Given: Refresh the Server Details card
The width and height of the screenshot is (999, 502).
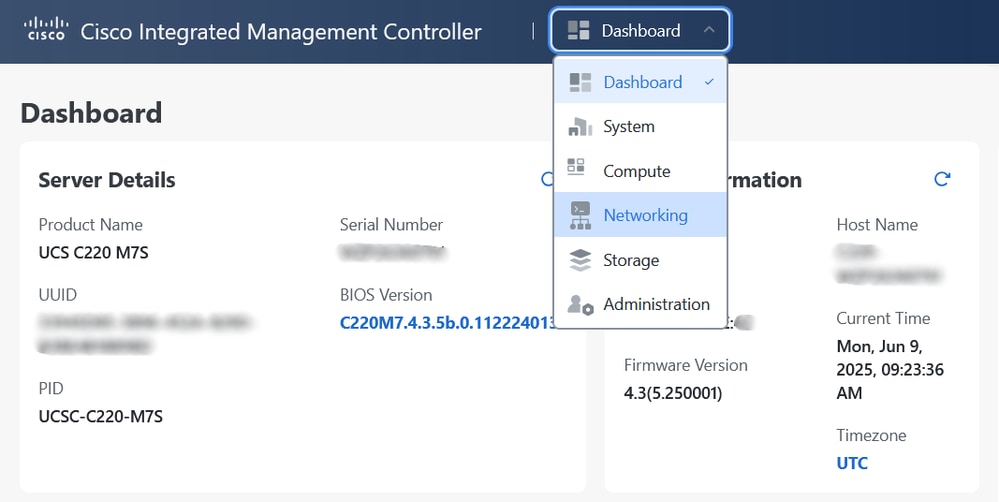Looking at the screenshot, I should [x=548, y=179].
